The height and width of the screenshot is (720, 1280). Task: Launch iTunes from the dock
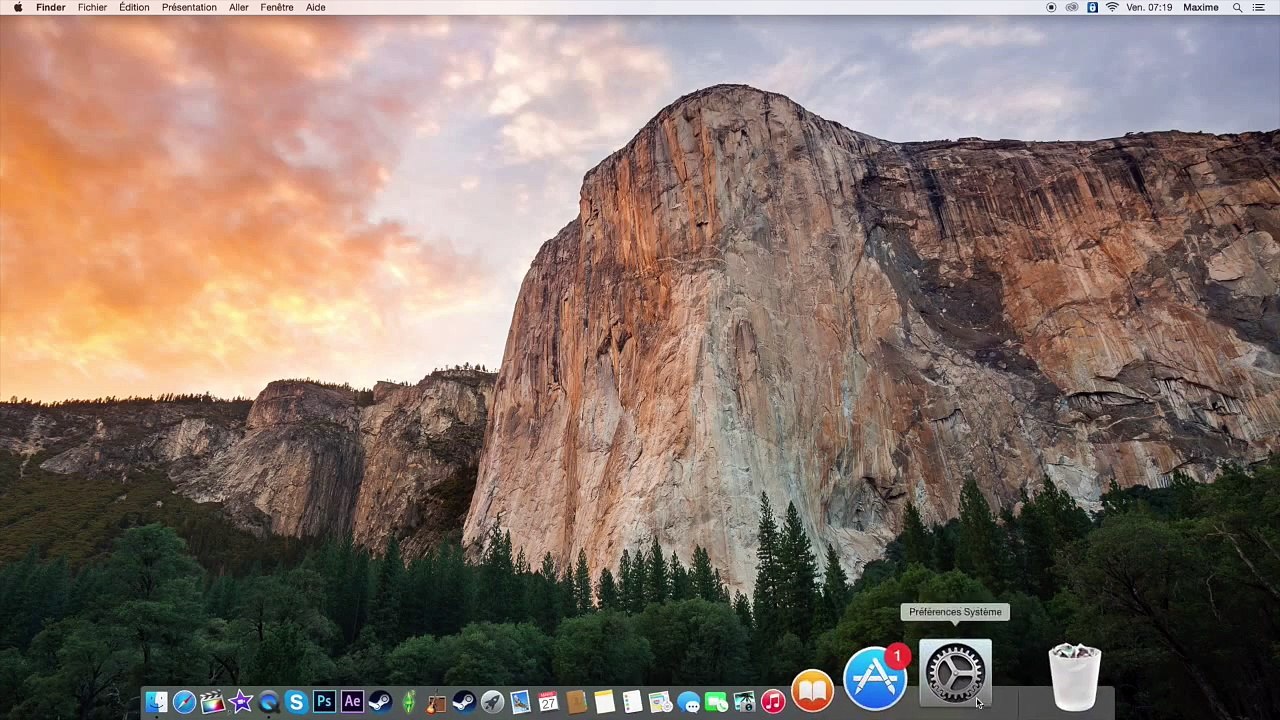(x=772, y=702)
